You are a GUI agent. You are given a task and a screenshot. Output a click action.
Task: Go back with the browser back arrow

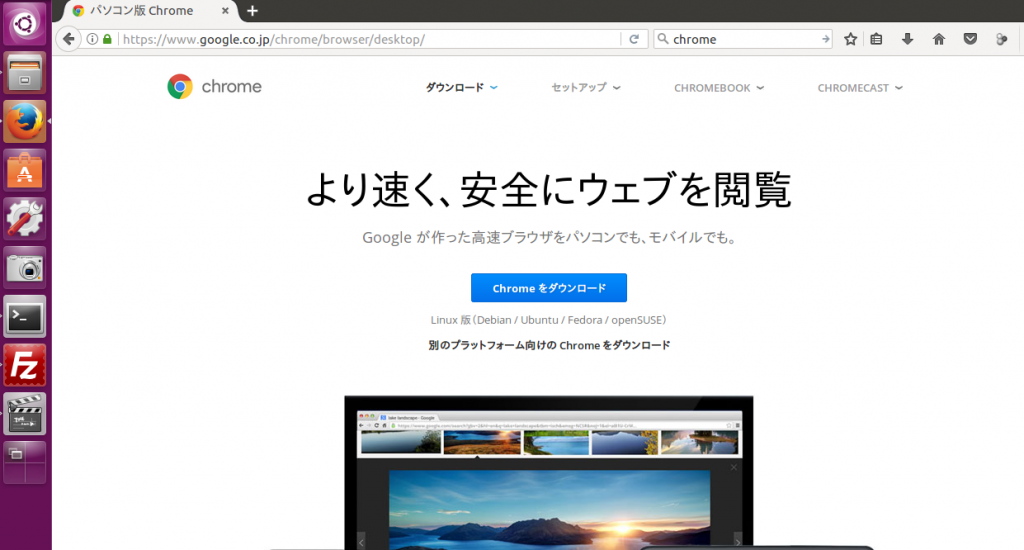[x=69, y=39]
